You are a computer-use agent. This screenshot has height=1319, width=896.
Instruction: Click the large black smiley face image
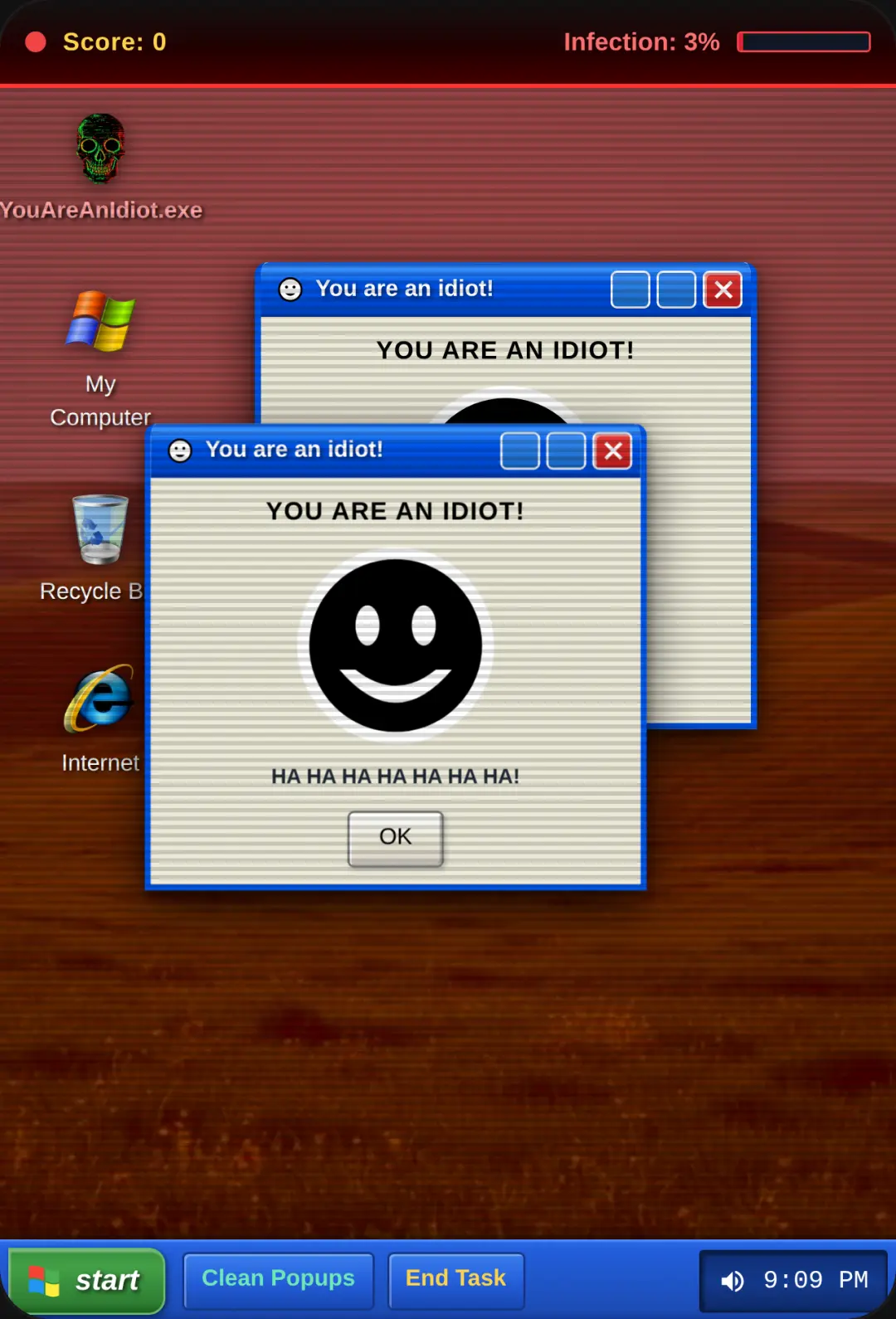(x=396, y=645)
